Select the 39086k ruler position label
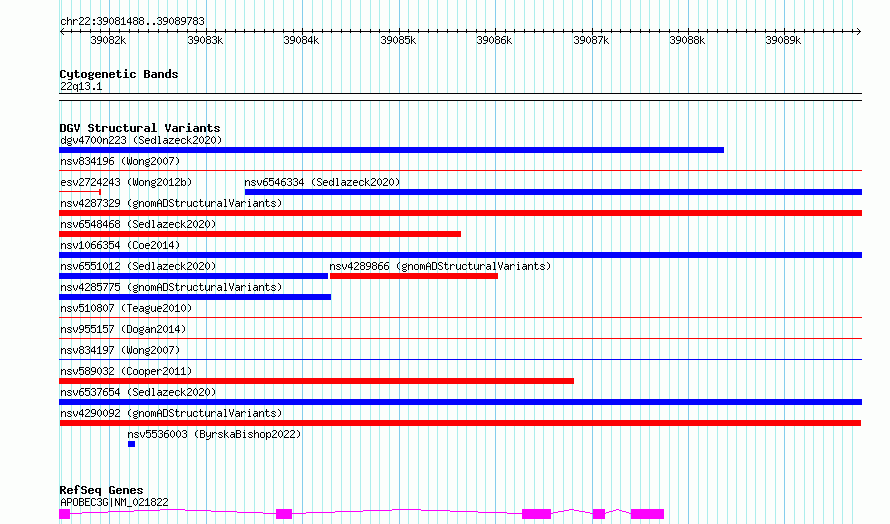Screen dimensions: 890x524 [494, 40]
